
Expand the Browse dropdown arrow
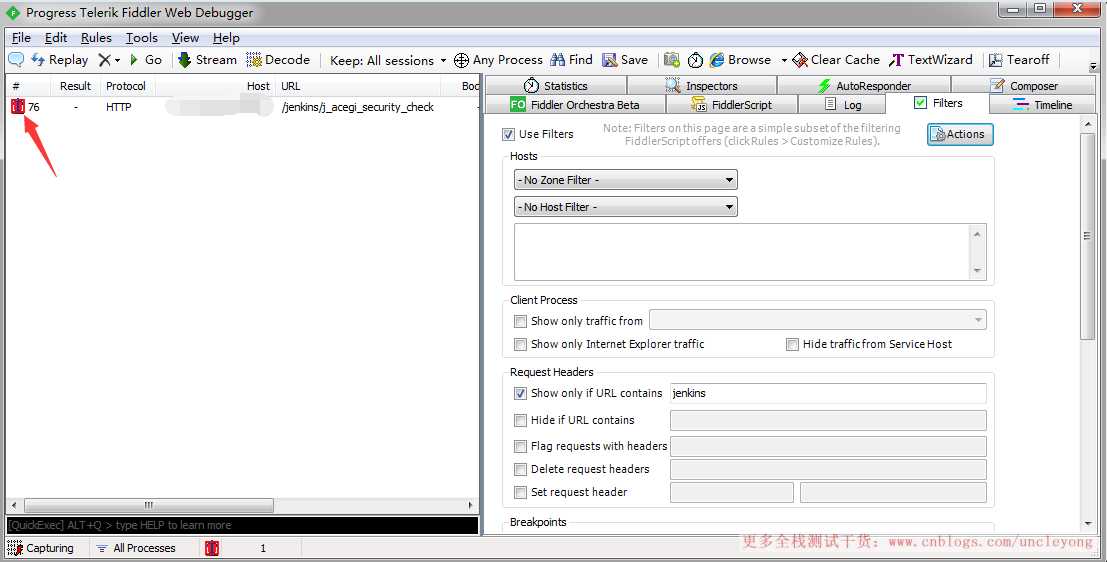pos(784,61)
